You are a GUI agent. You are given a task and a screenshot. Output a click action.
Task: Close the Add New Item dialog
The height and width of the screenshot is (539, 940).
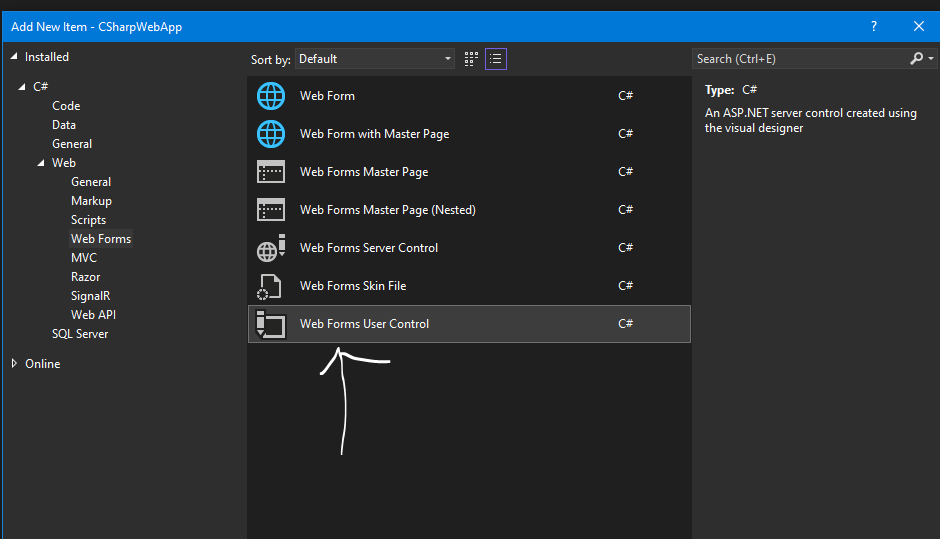(919, 26)
